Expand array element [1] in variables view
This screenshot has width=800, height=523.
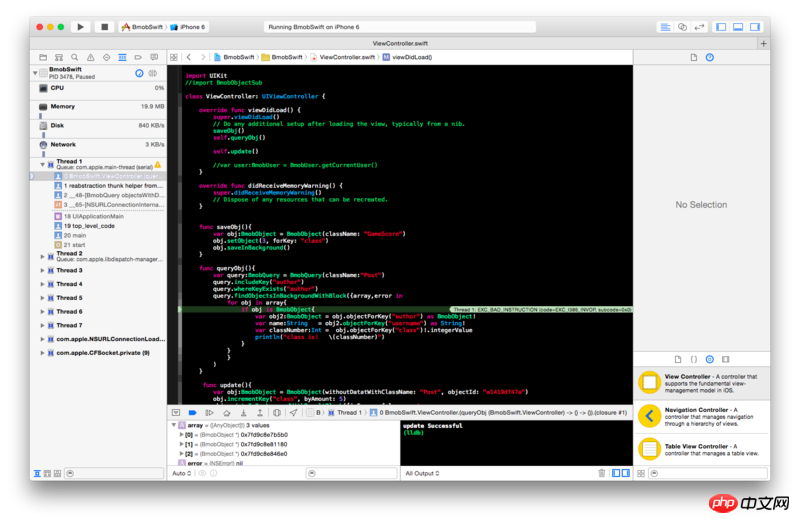tap(181, 444)
